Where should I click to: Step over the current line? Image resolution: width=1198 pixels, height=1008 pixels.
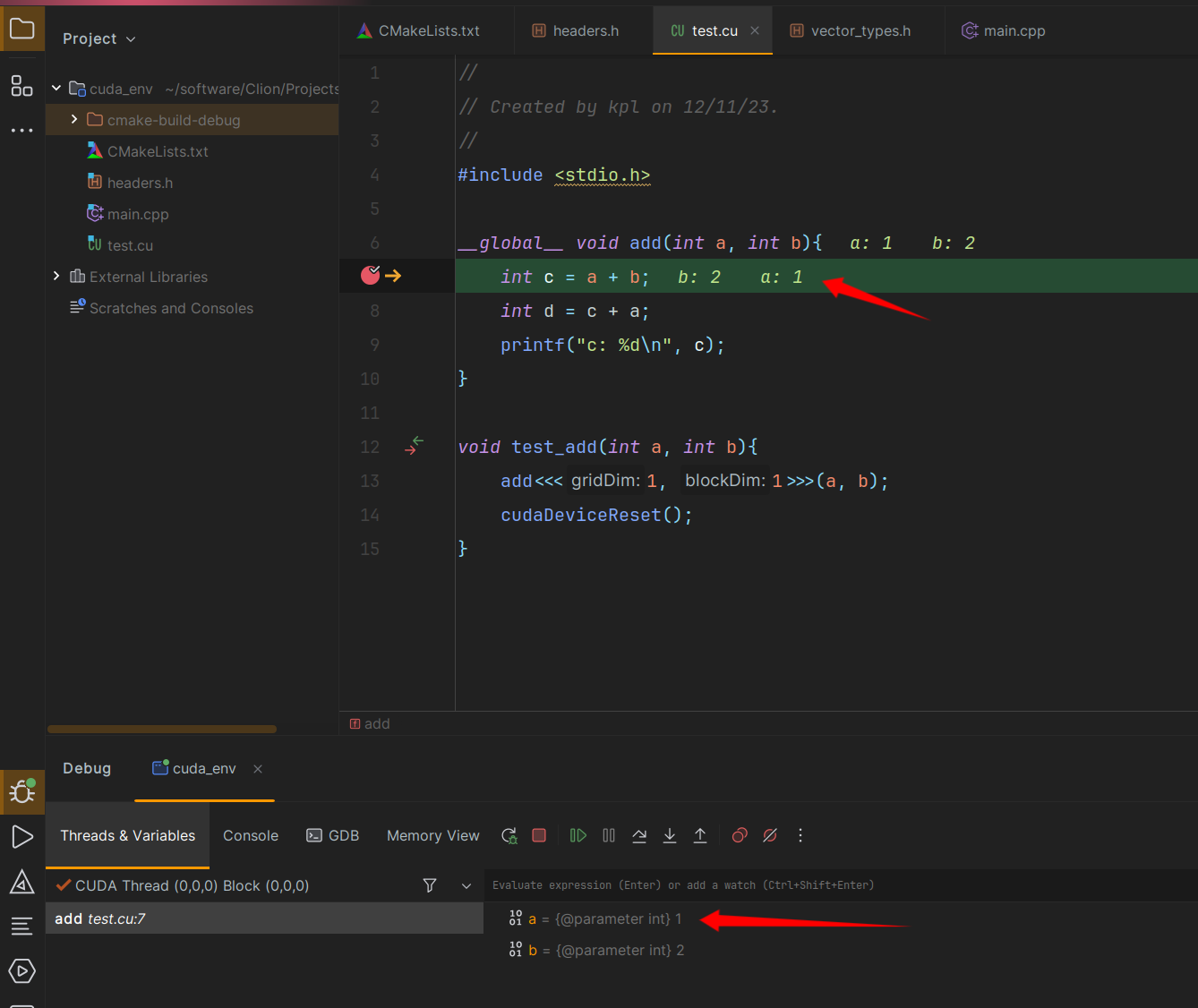pos(639,835)
